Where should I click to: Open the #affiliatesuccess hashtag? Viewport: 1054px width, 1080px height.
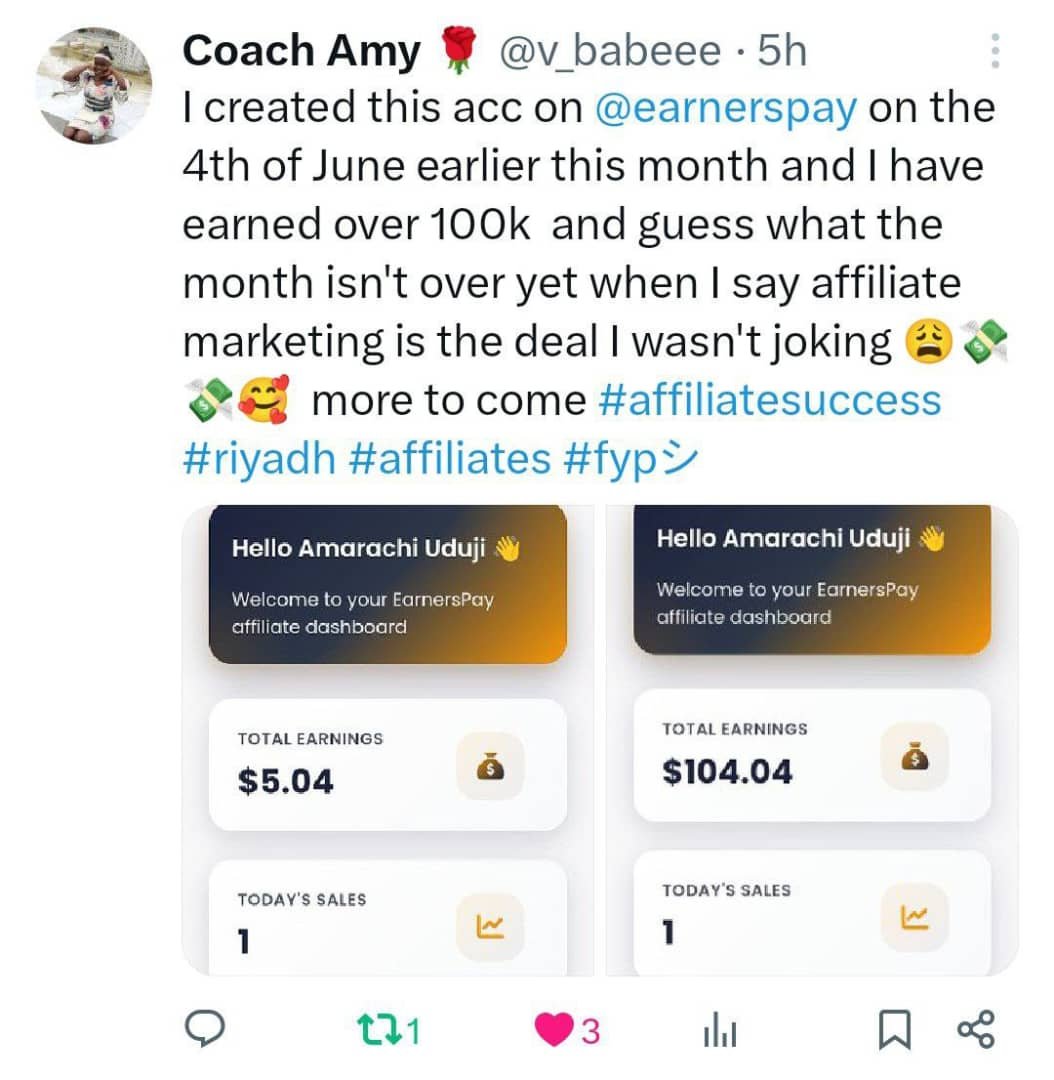click(x=769, y=400)
